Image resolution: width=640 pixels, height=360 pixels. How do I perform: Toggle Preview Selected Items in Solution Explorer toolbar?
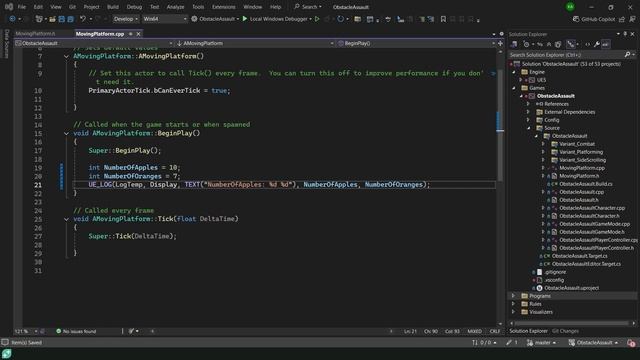[605, 44]
